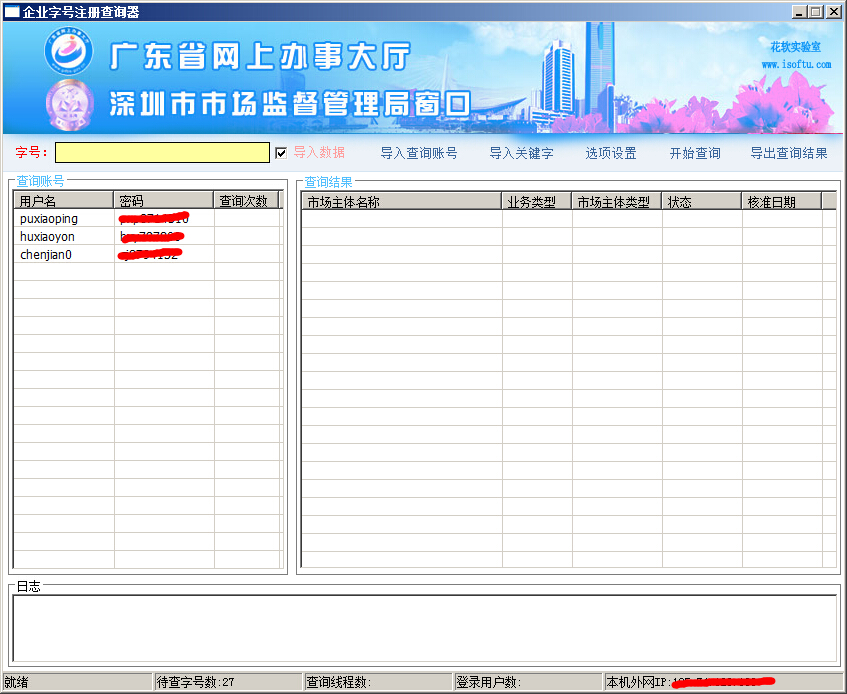Click 导入查询账号 to import query accounts
Image resolution: width=847 pixels, height=694 pixels.
pyautogui.click(x=418, y=153)
